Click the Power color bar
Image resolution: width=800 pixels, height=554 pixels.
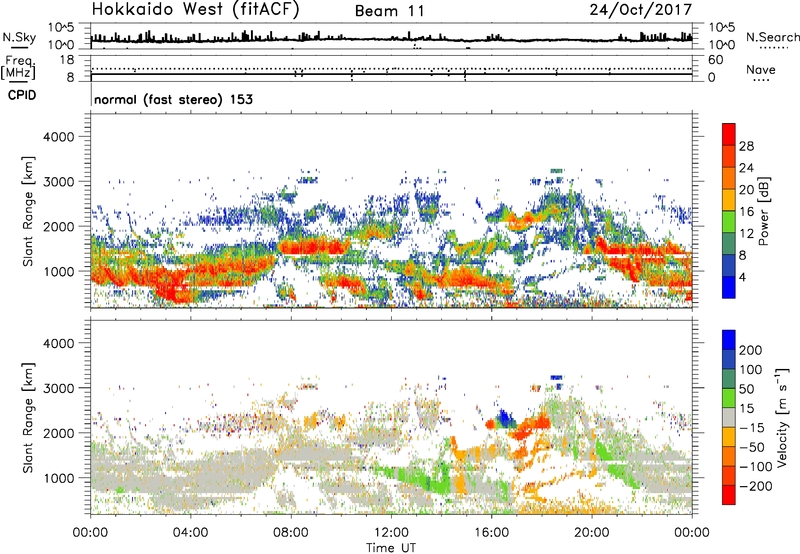729,211
